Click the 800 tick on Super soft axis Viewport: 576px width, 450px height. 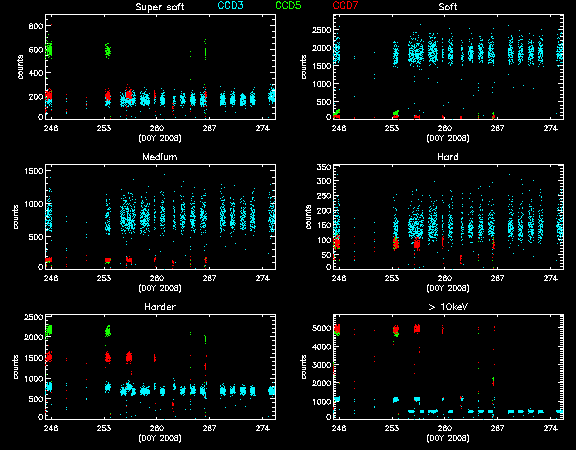pos(36,26)
